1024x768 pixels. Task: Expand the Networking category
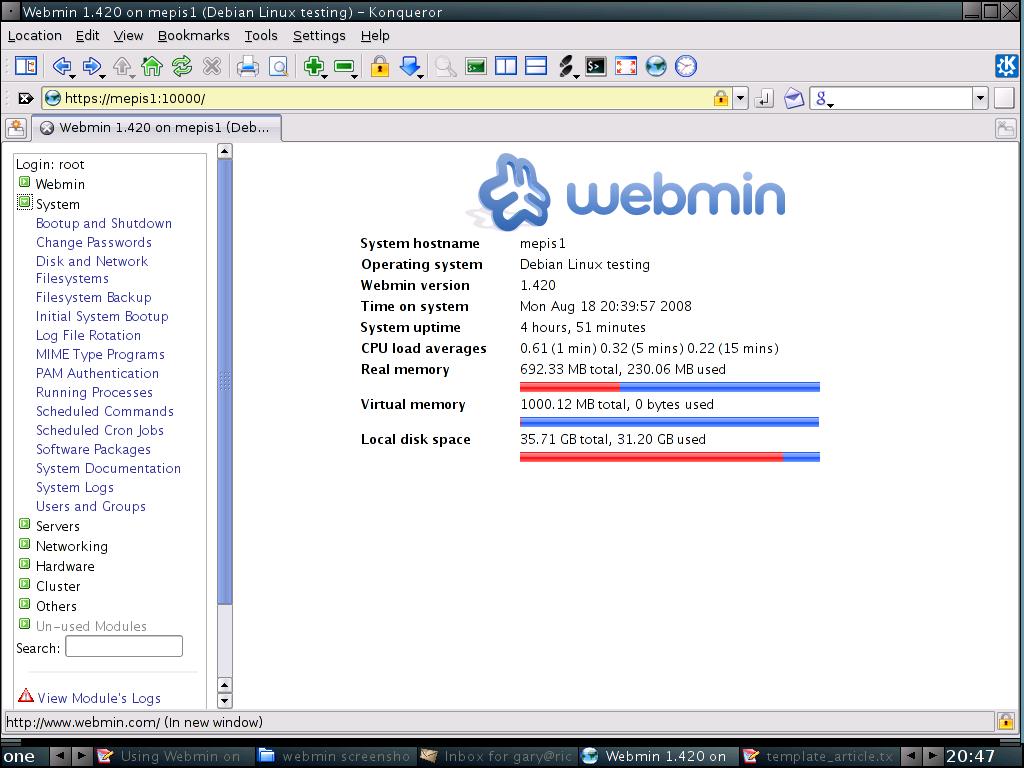pos(24,544)
